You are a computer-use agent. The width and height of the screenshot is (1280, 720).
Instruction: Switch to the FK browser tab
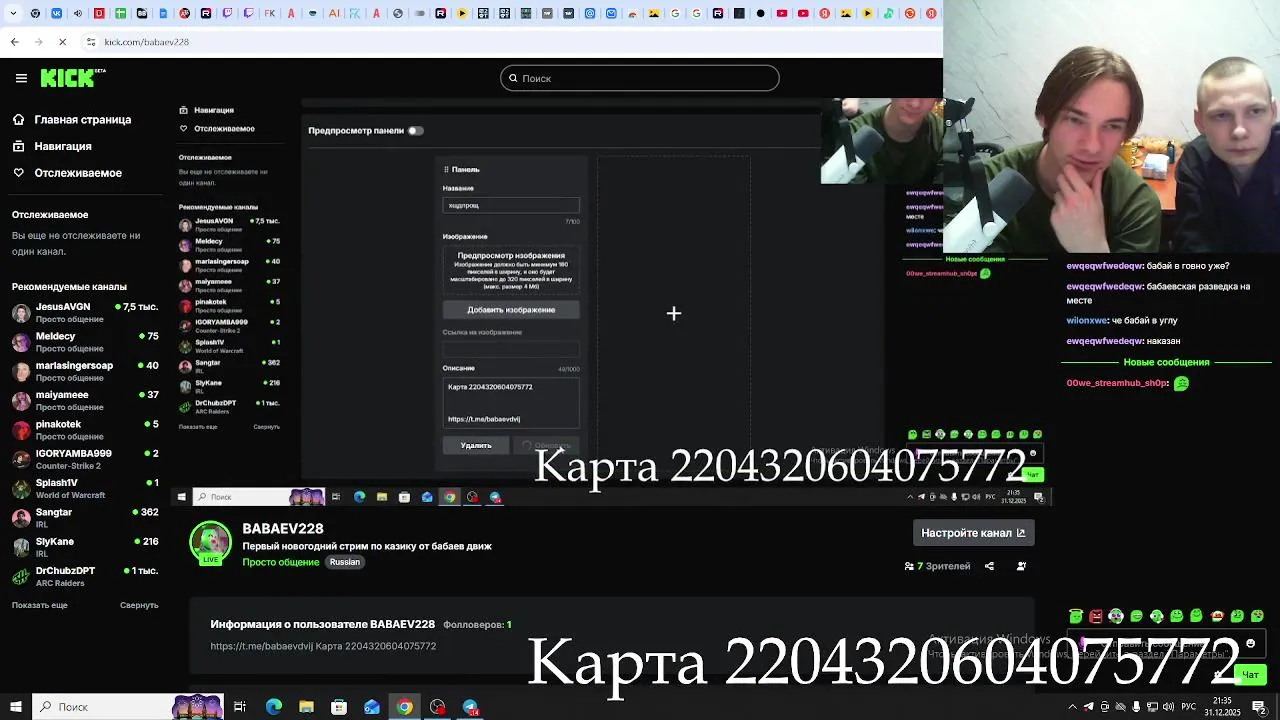pos(270,14)
